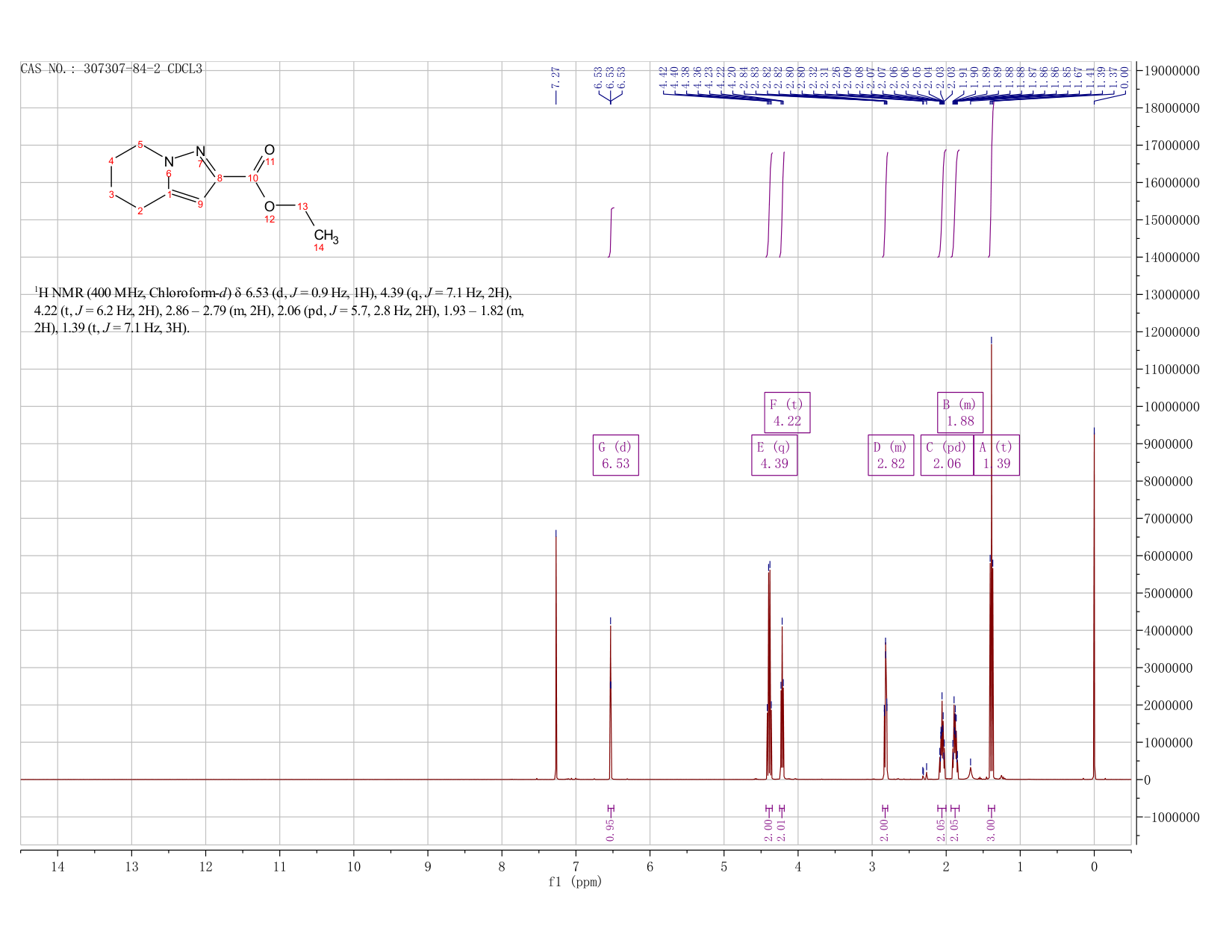The width and height of the screenshot is (1232, 952).
Task: Select the F (t) 4.22 multiplet box
Action: 787,412
